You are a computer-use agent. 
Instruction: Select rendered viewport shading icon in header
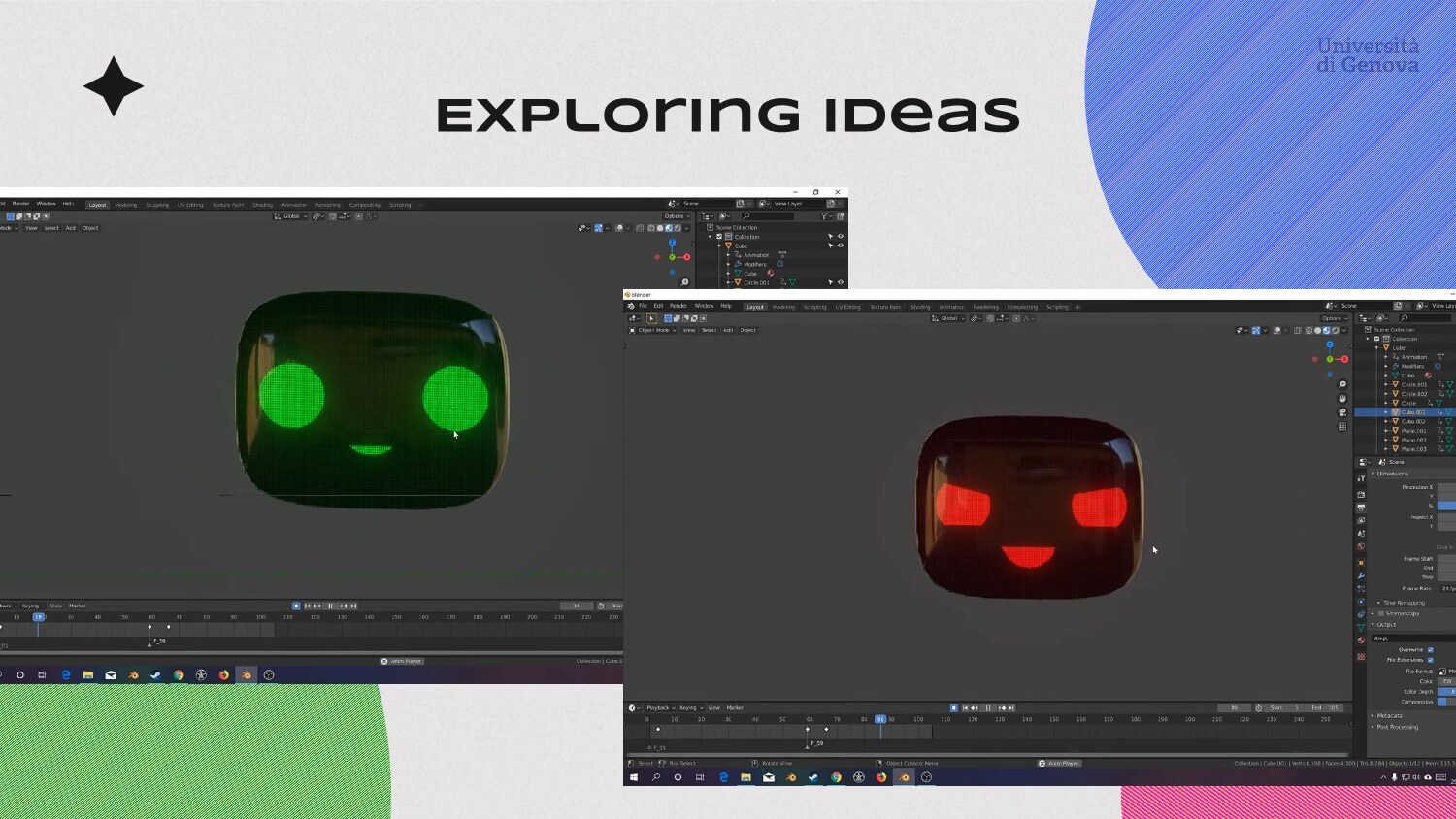point(1336,331)
